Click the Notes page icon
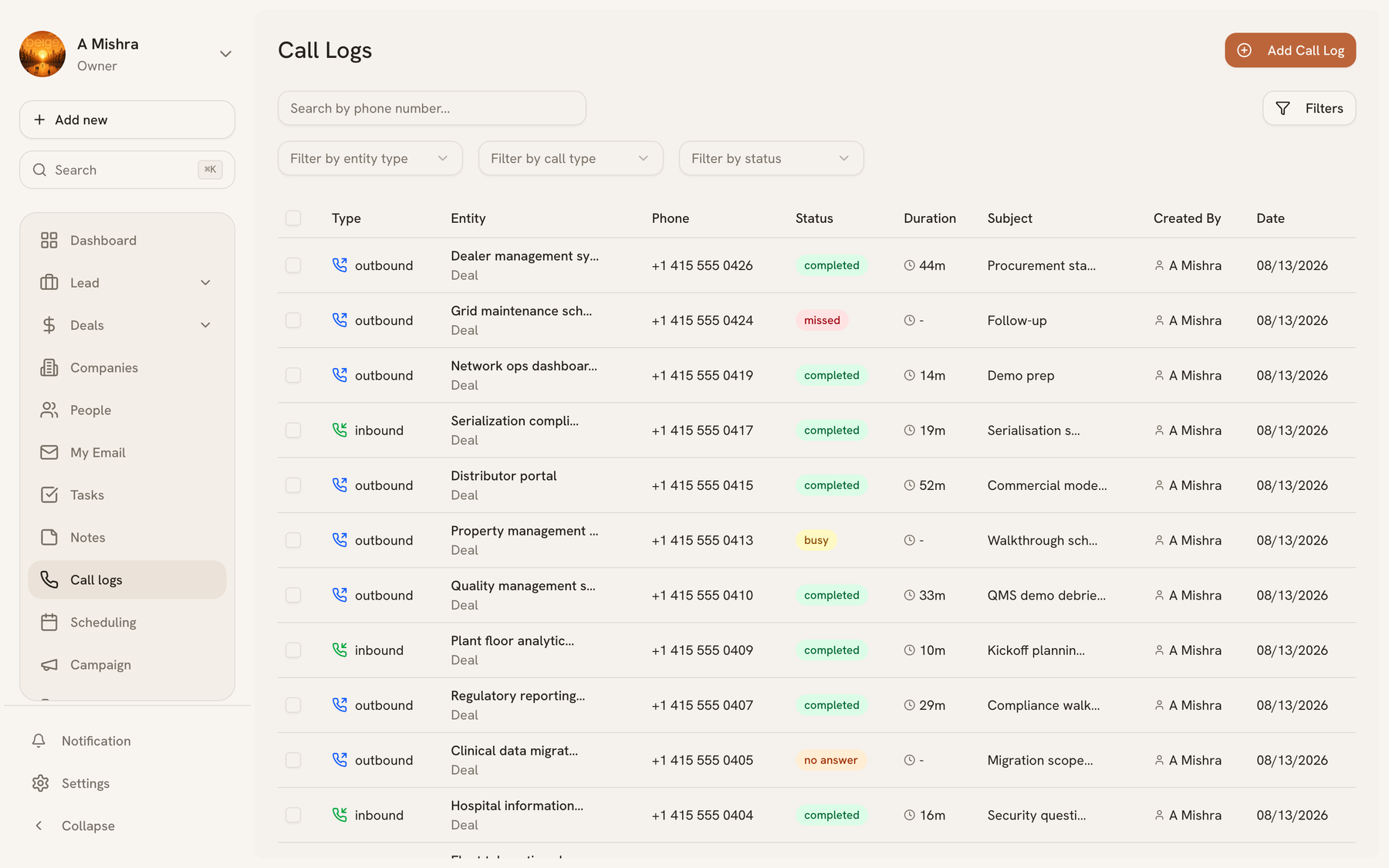Screen dimensions: 1389x868 coord(49,538)
